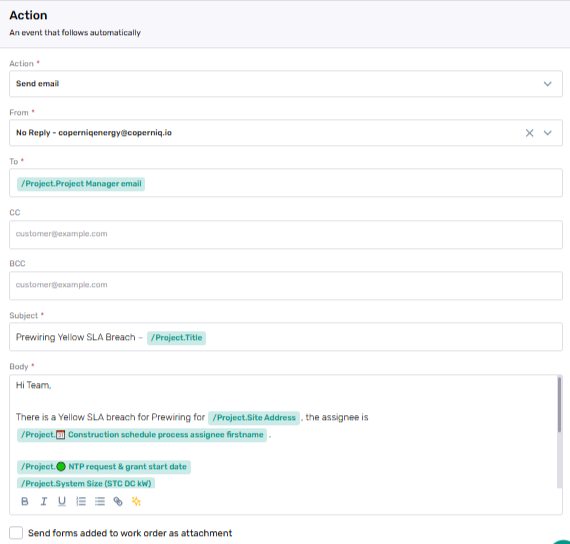This screenshot has height=544, width=570.
Task: Click the calendar icon in Construction schedule token
Action: pyautogui.click(x=61, y=435)
